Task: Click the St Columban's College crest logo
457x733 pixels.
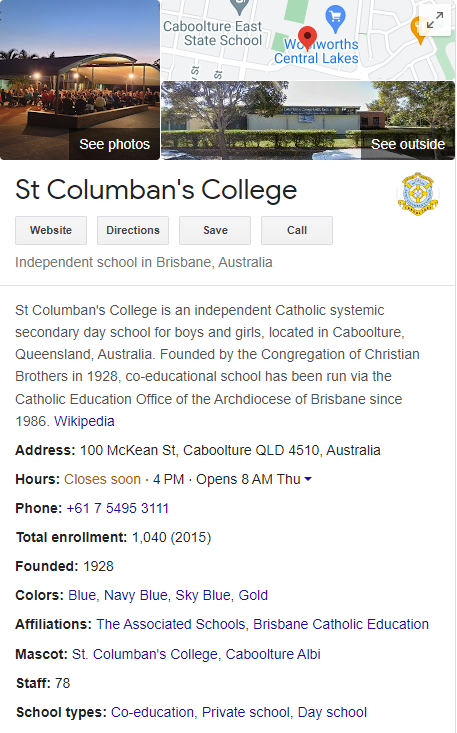Action: point(418,194)
